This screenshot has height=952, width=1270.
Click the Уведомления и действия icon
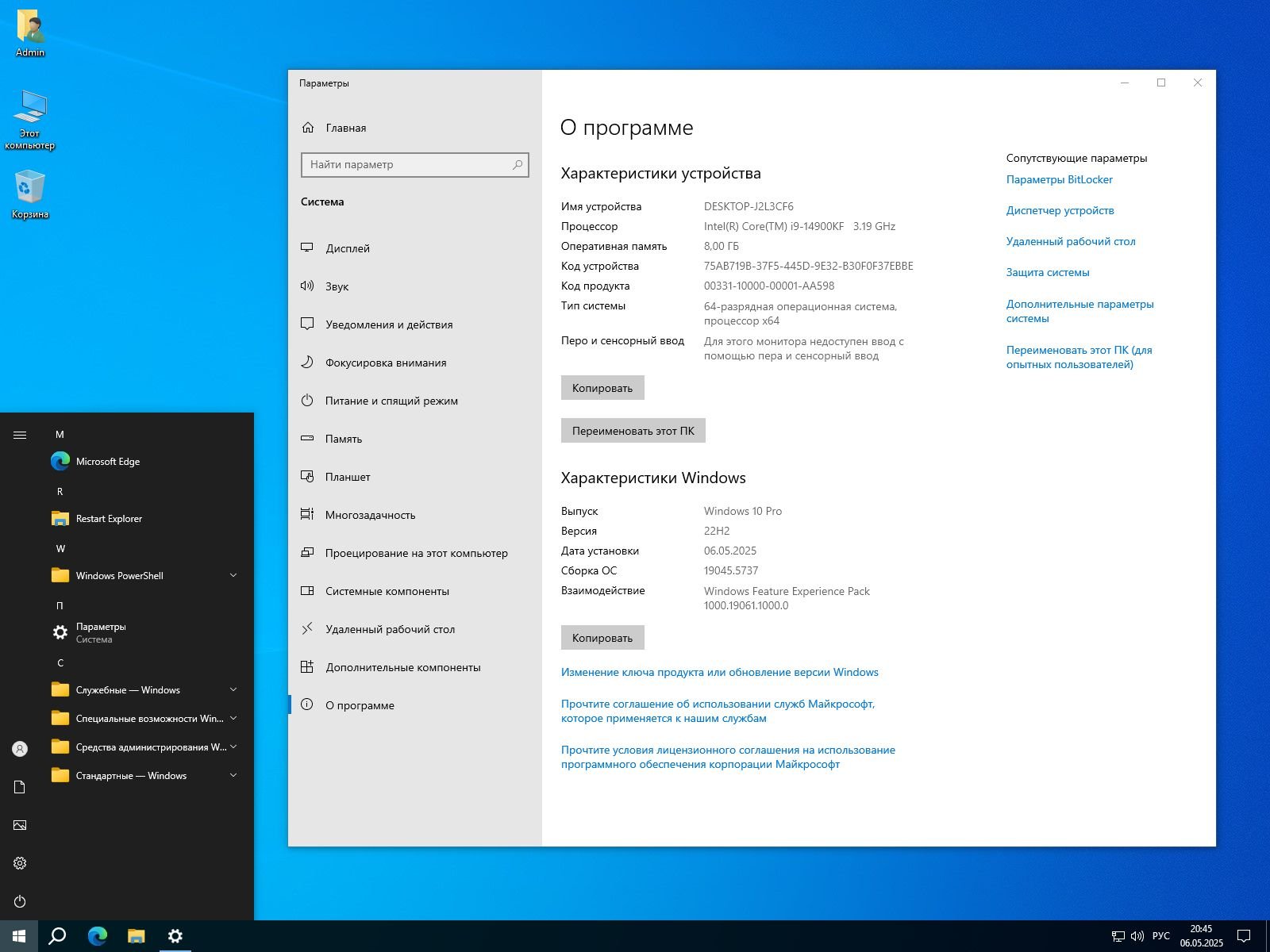point(307,324)
